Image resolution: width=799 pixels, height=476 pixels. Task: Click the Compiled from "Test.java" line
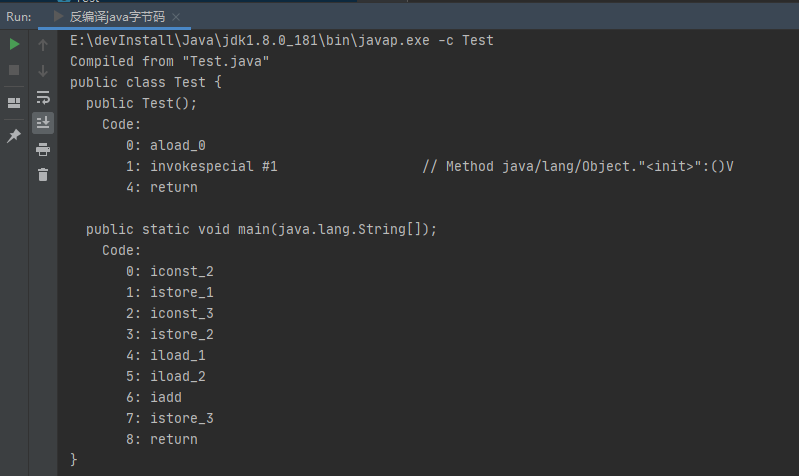tap(170, 61)
